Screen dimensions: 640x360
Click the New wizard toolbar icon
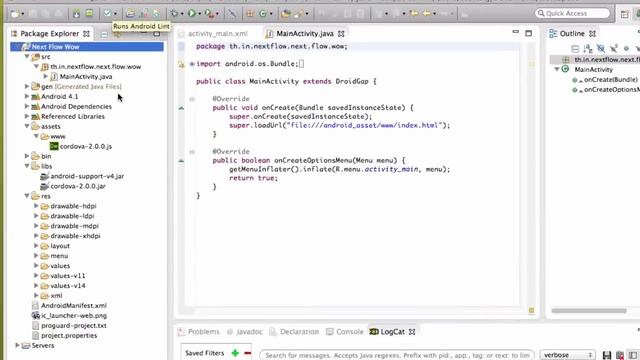pos(15,13)
